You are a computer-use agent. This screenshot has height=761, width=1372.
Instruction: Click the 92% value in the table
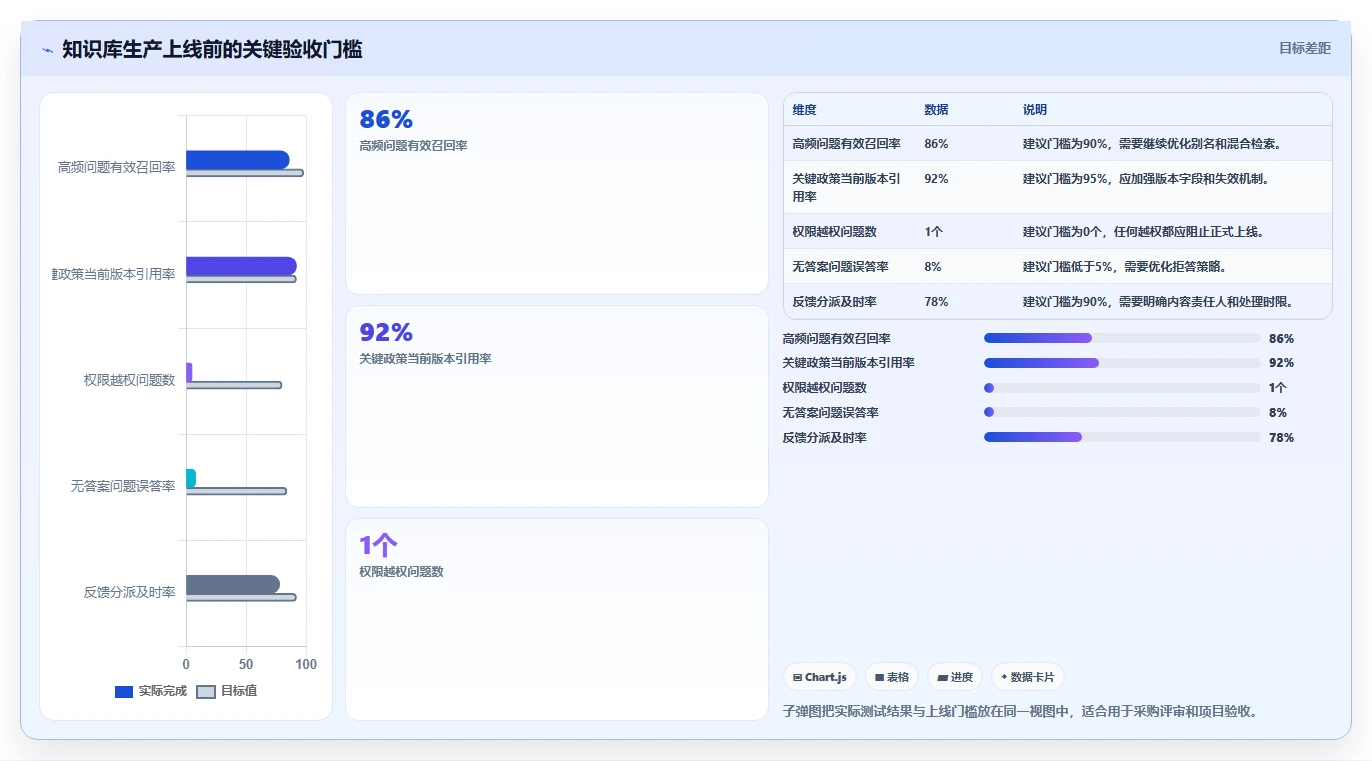937,179
